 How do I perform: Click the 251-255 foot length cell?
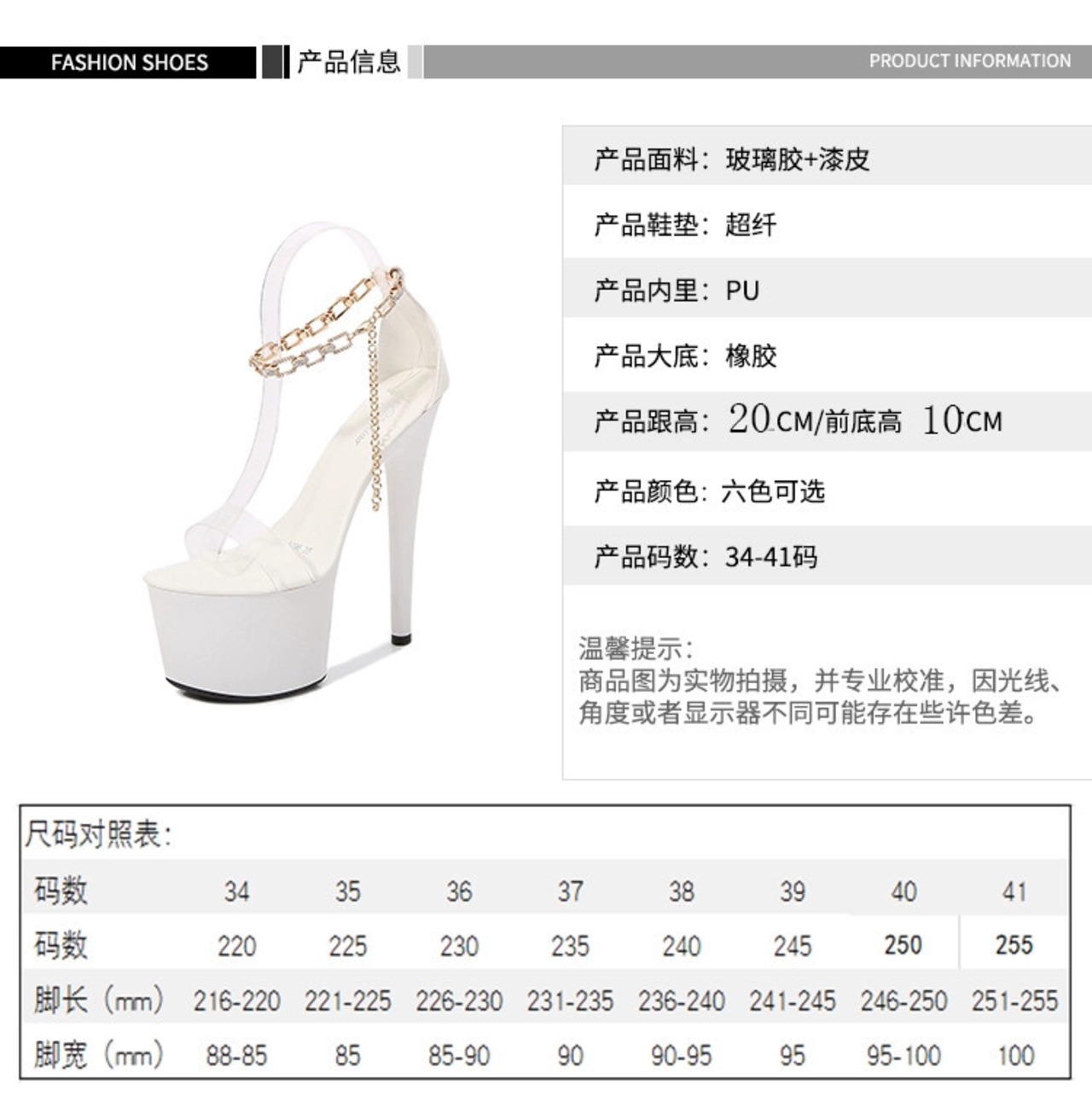coord(1014,1001)
